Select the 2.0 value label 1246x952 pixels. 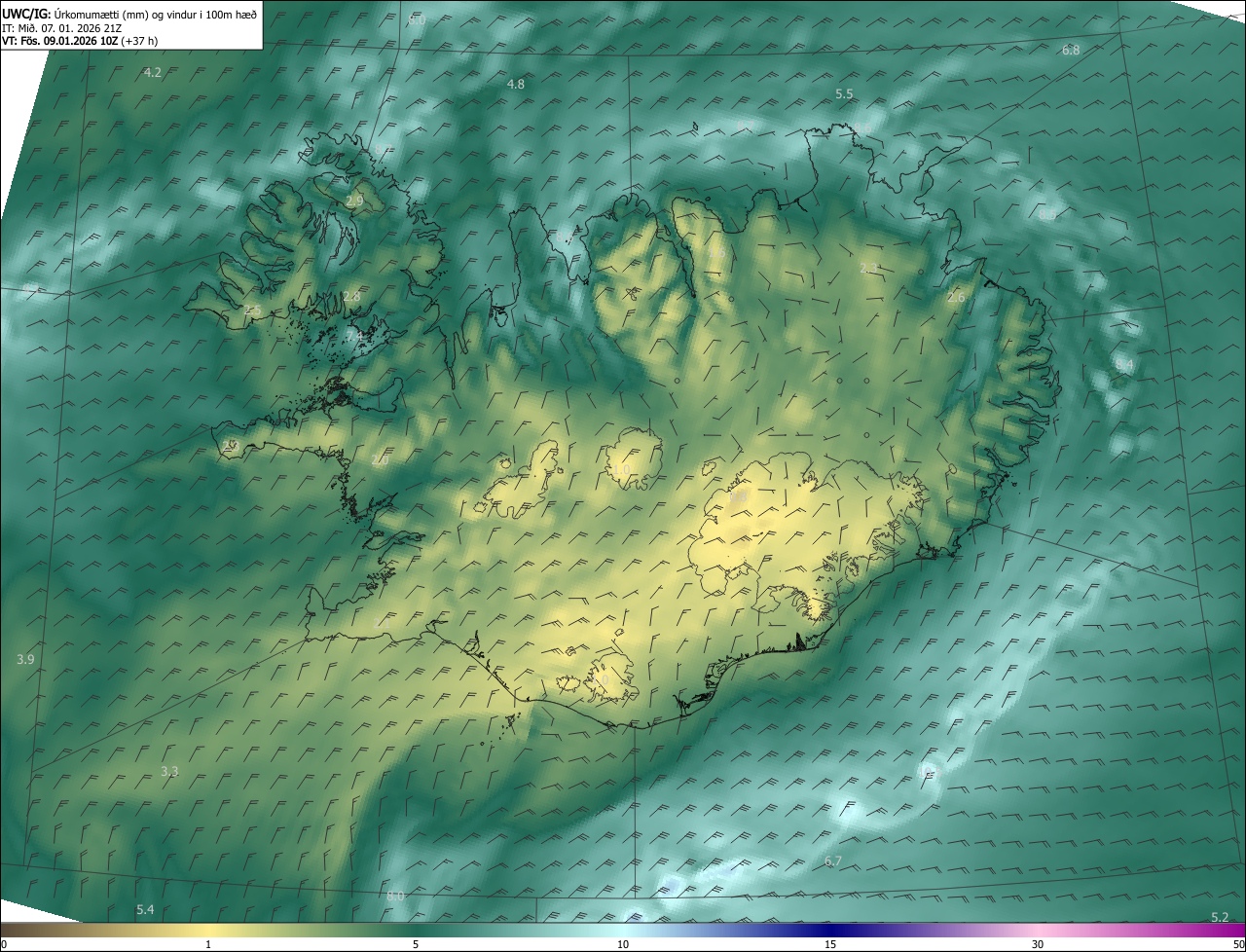point(380,460)
